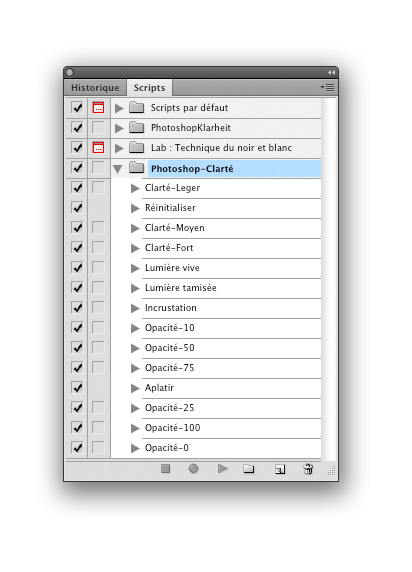Toggle dialog icon for Scripts par défaut

98,108
